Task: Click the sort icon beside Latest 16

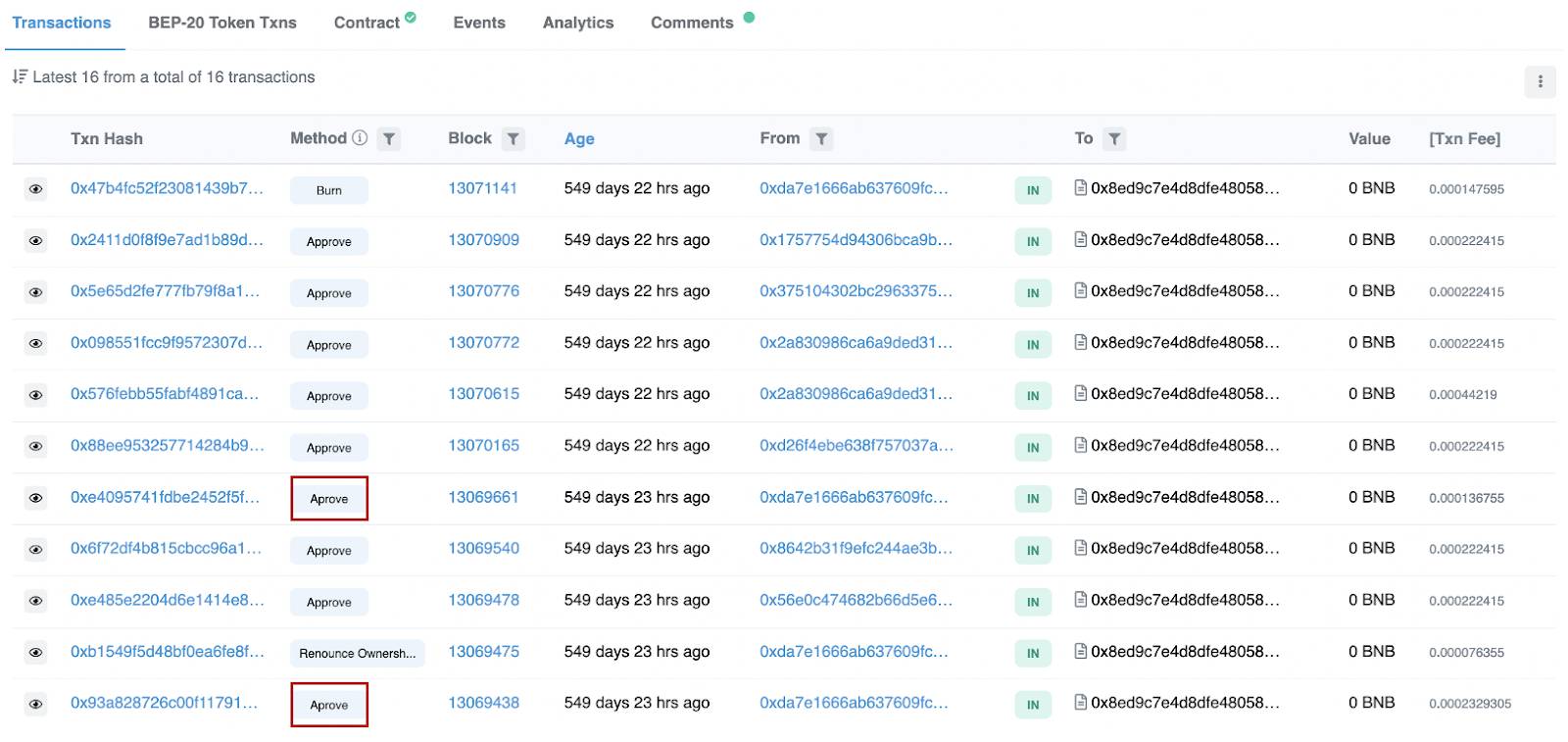Action: click(20, 76)
